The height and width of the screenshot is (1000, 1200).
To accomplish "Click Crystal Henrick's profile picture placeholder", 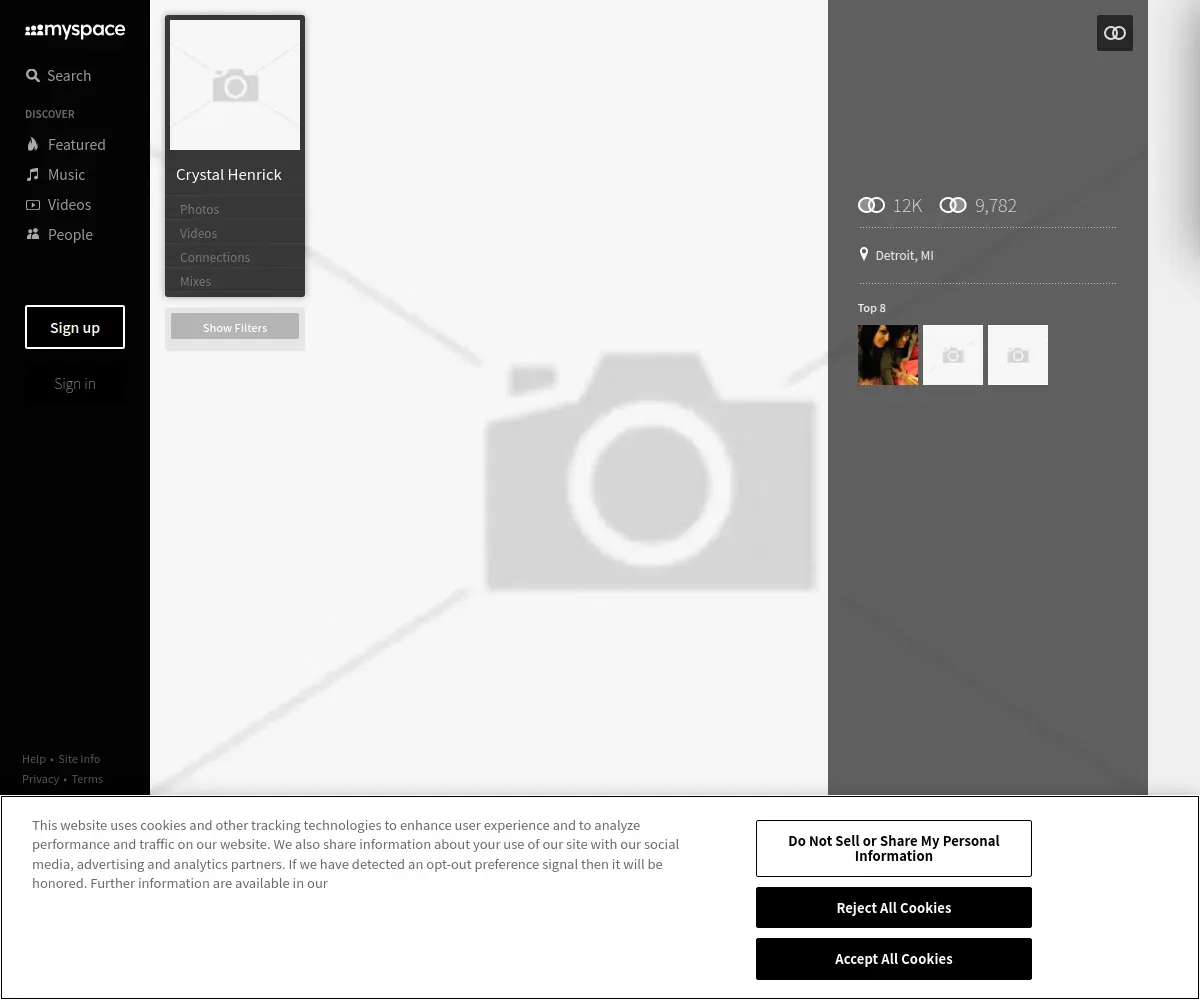I will pos(235,85).
